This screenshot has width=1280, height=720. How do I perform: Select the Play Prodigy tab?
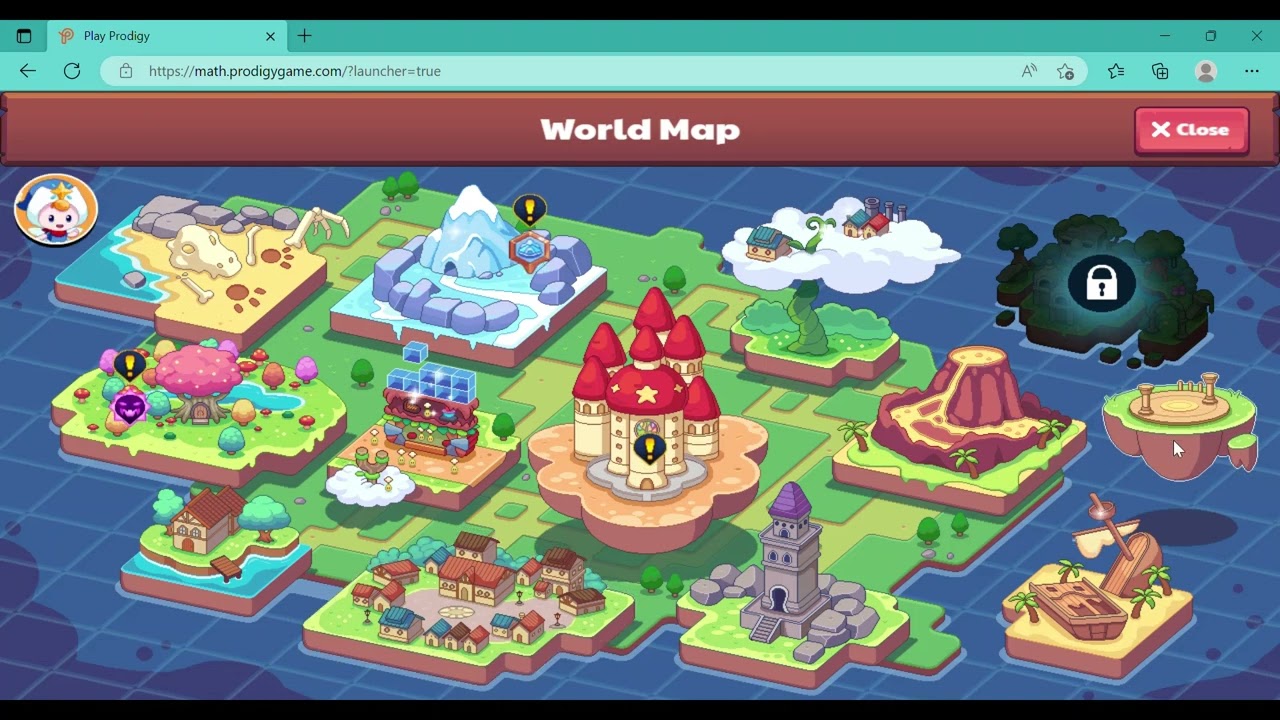click(x=167, y=36)
